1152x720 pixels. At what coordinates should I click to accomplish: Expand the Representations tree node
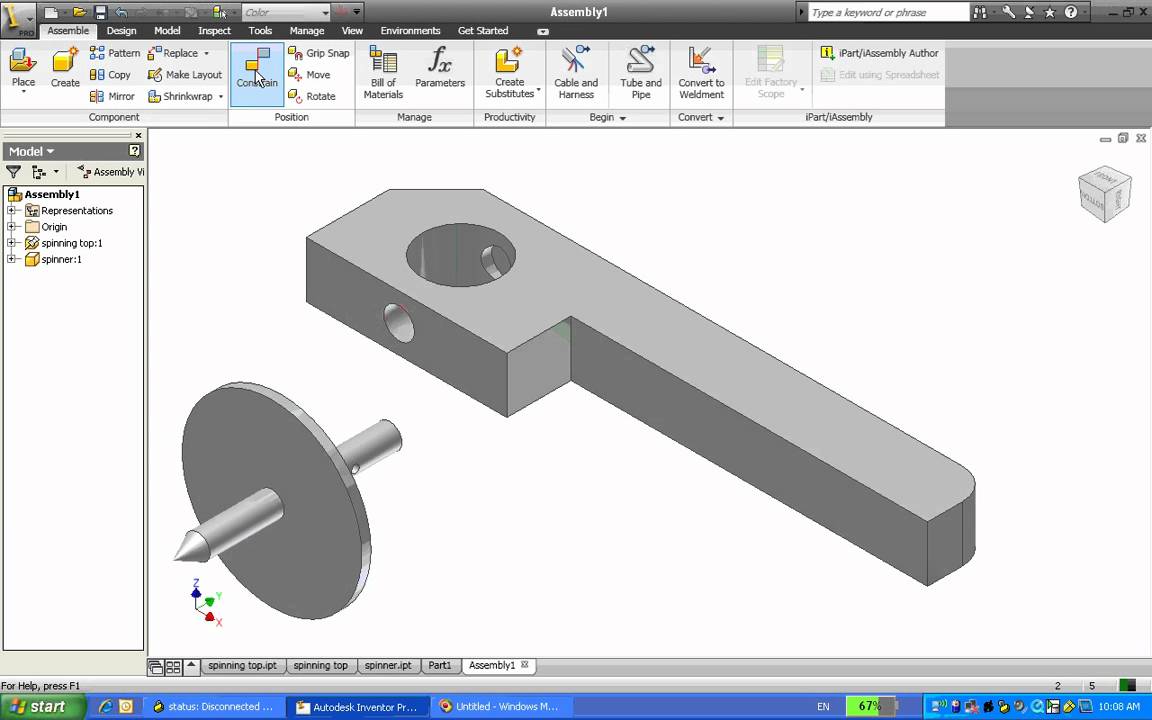(12, 210)
